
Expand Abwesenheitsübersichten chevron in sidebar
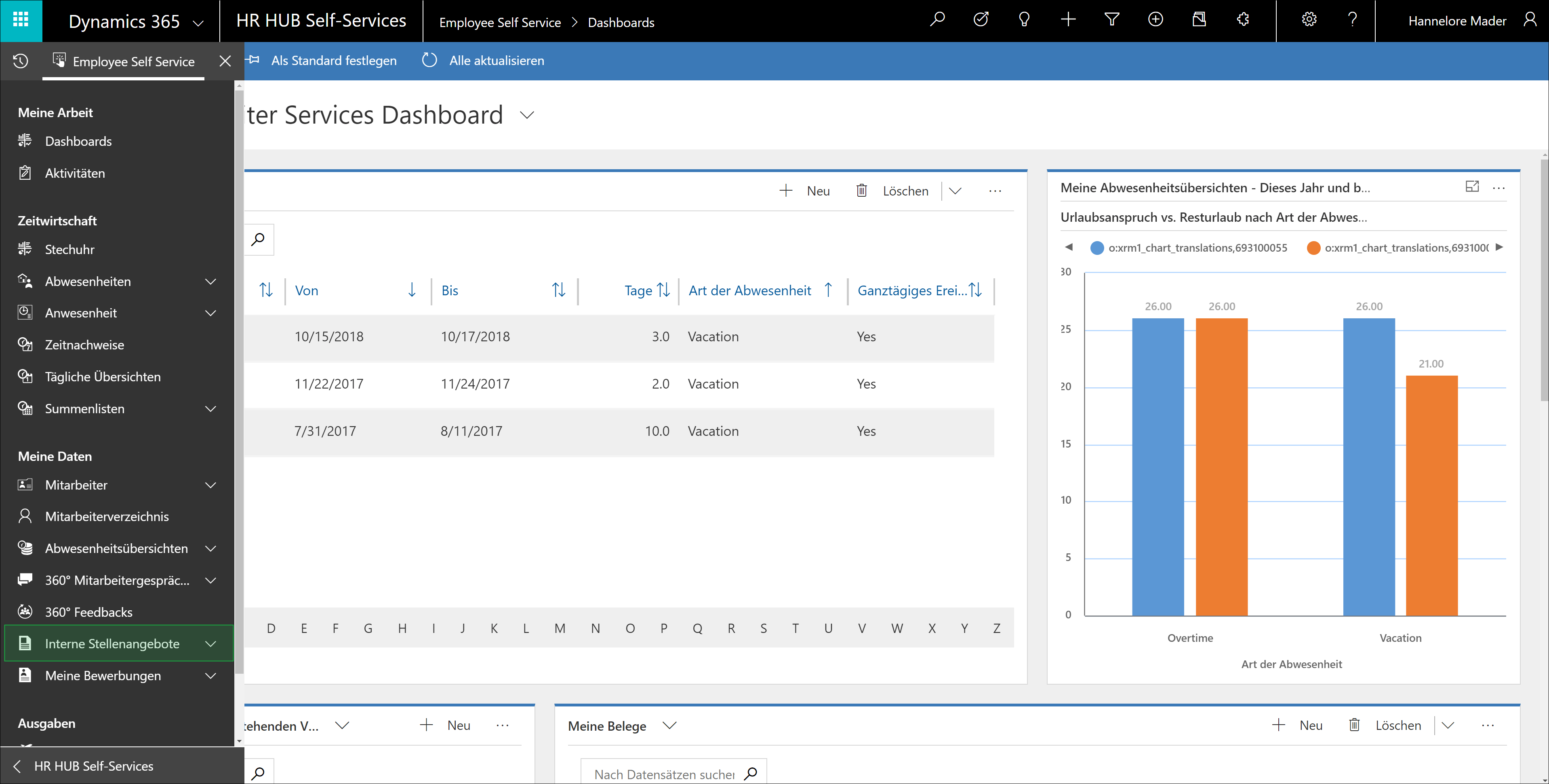(210, 549)
